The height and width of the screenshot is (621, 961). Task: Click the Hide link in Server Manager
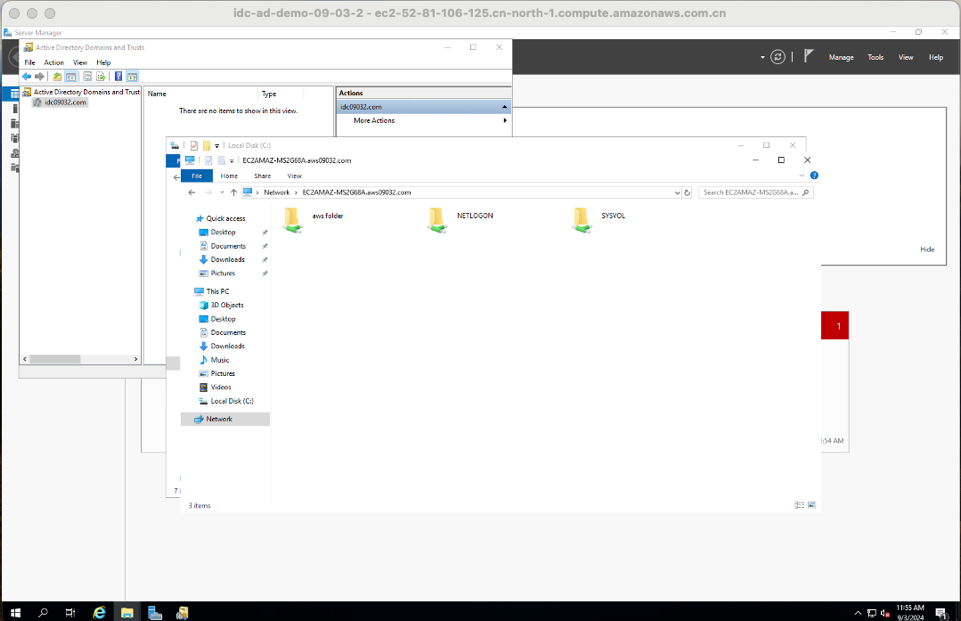(x=927, y=250)
